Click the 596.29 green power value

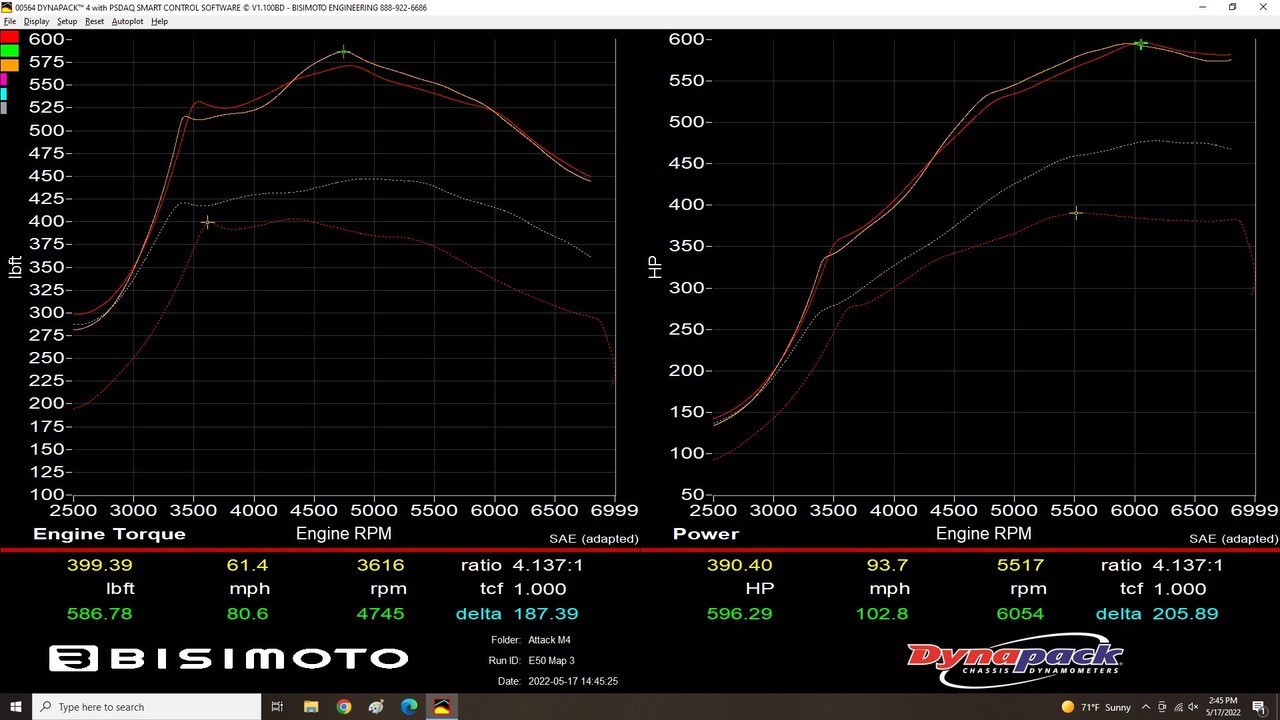pos(739,613)
